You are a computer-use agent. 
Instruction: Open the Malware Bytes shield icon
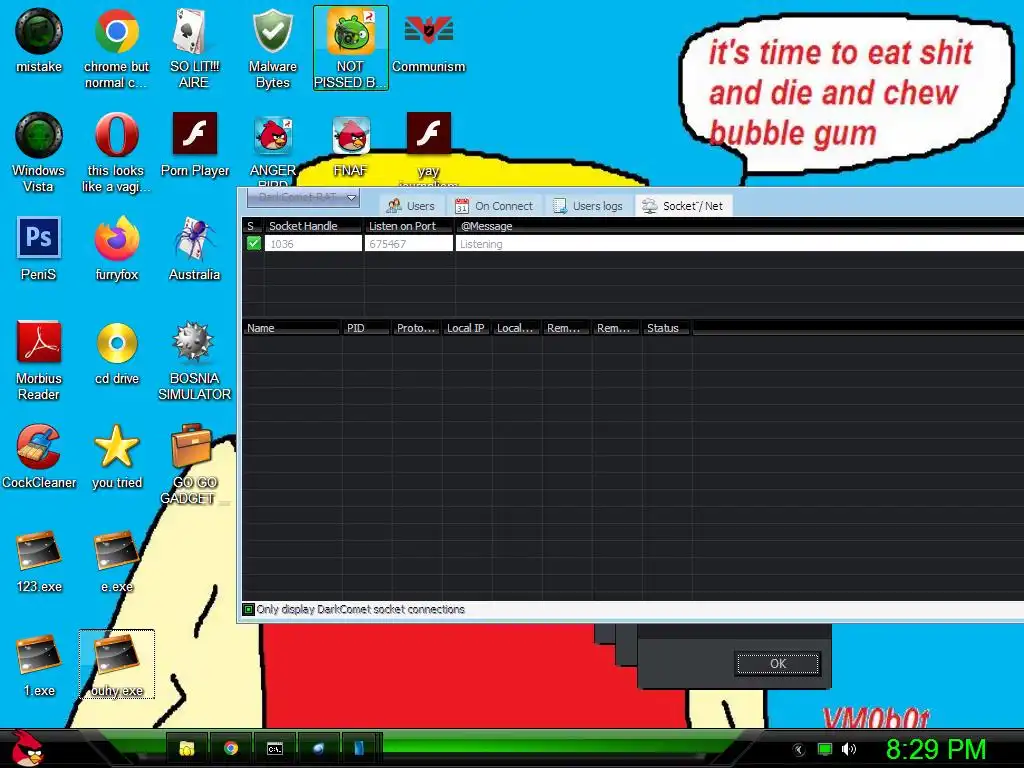point(272,49)
